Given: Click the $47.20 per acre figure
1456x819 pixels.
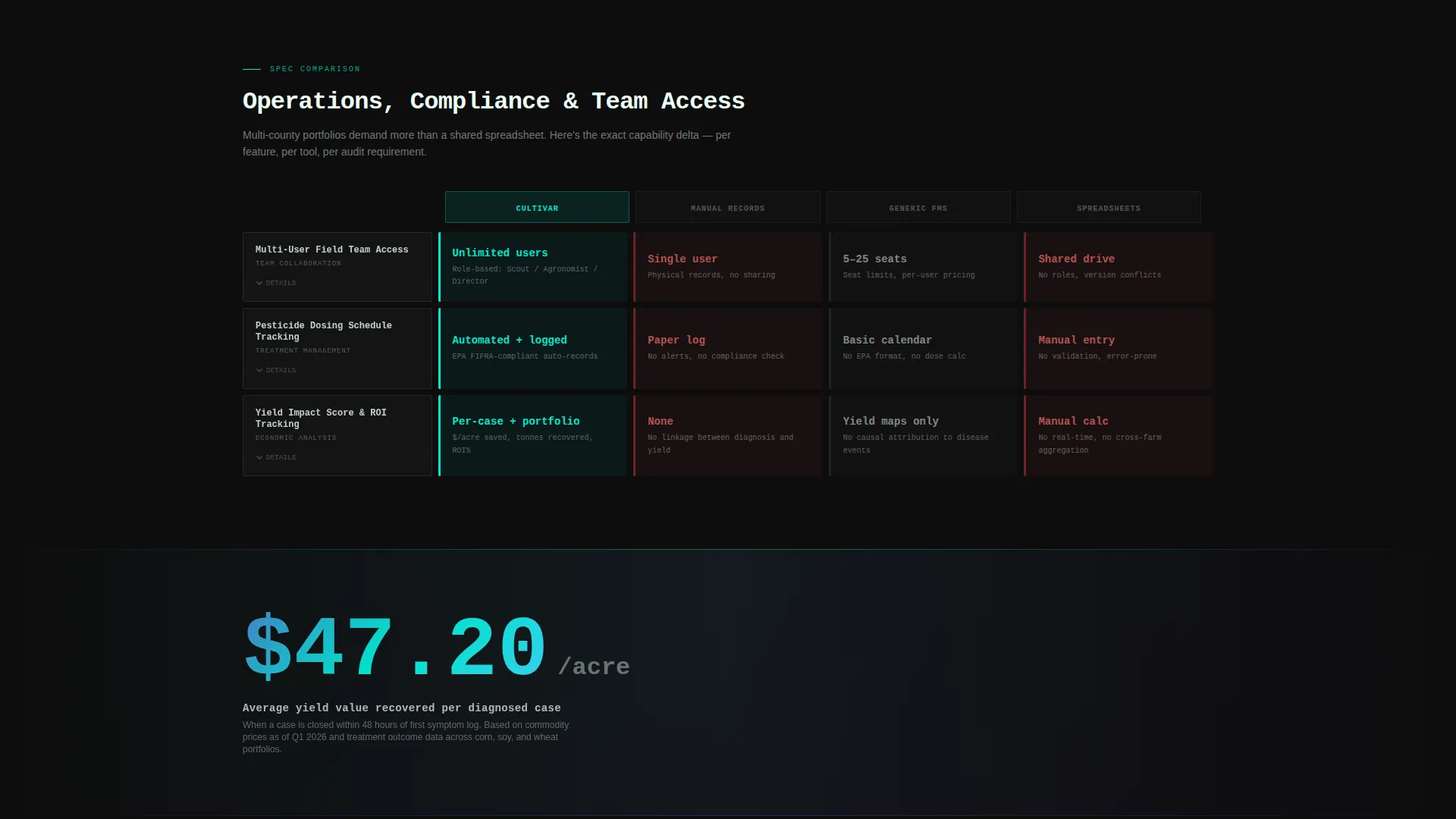Looking at the screenshot, I should coord(436,647).
